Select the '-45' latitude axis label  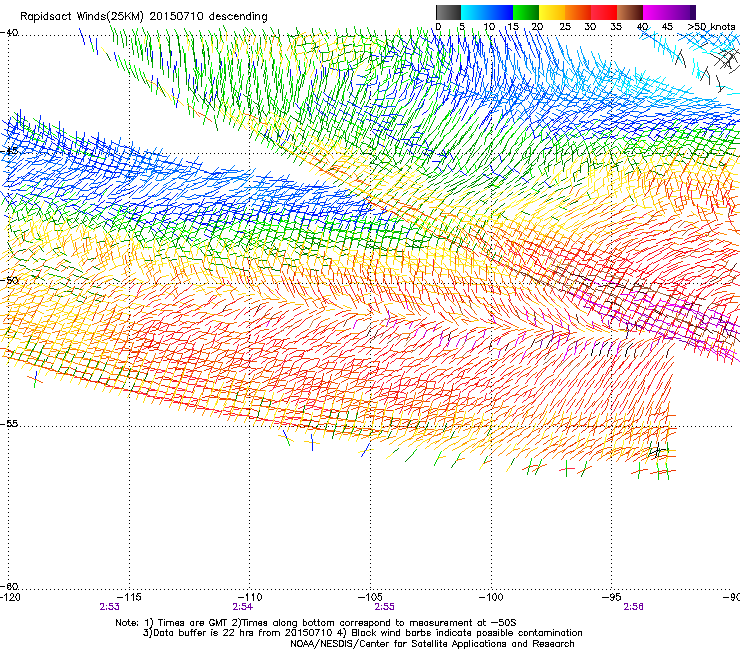(x=9, y=152)
